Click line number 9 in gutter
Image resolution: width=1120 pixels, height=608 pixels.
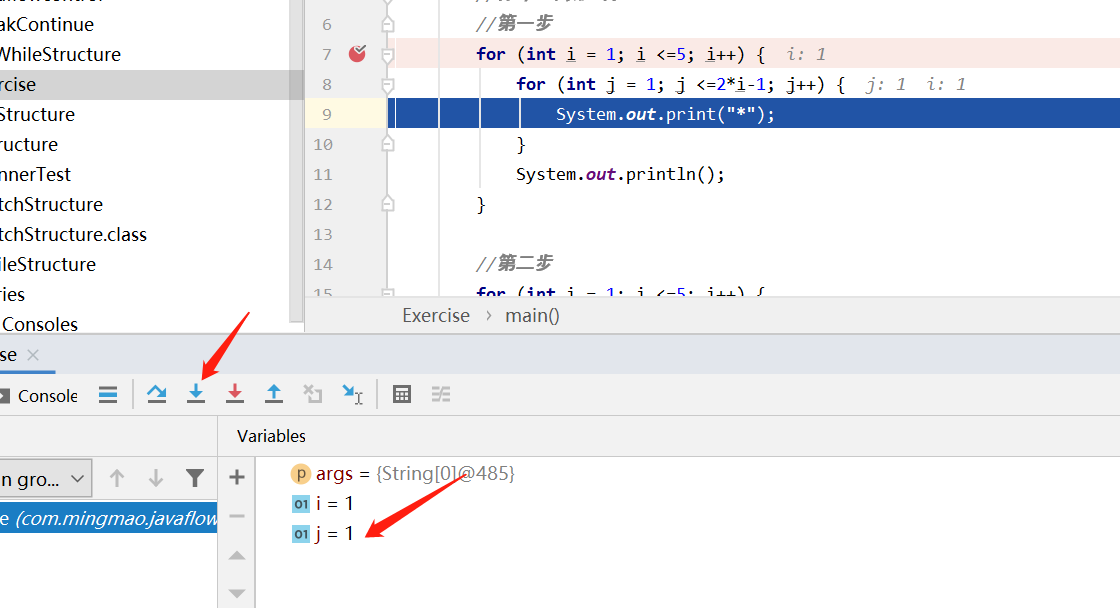coord(326,114)
